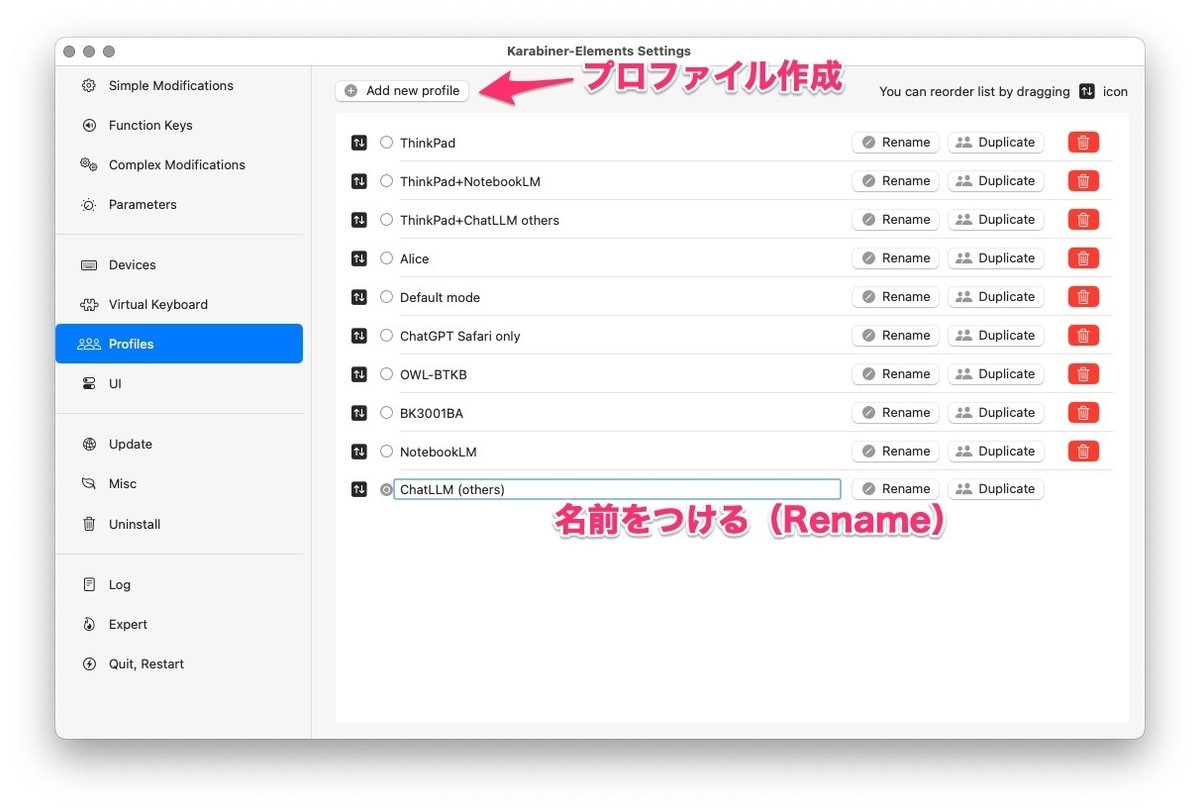Trash the BK3001BA profile

(x=1083, y=412)
